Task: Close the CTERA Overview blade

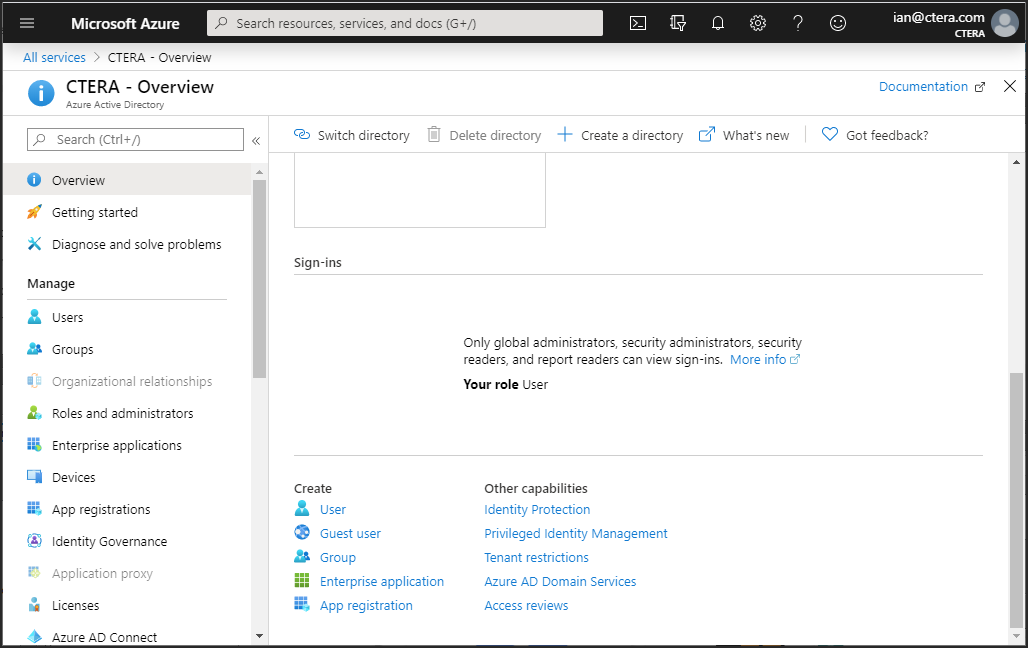Action: click(1010, 87)
